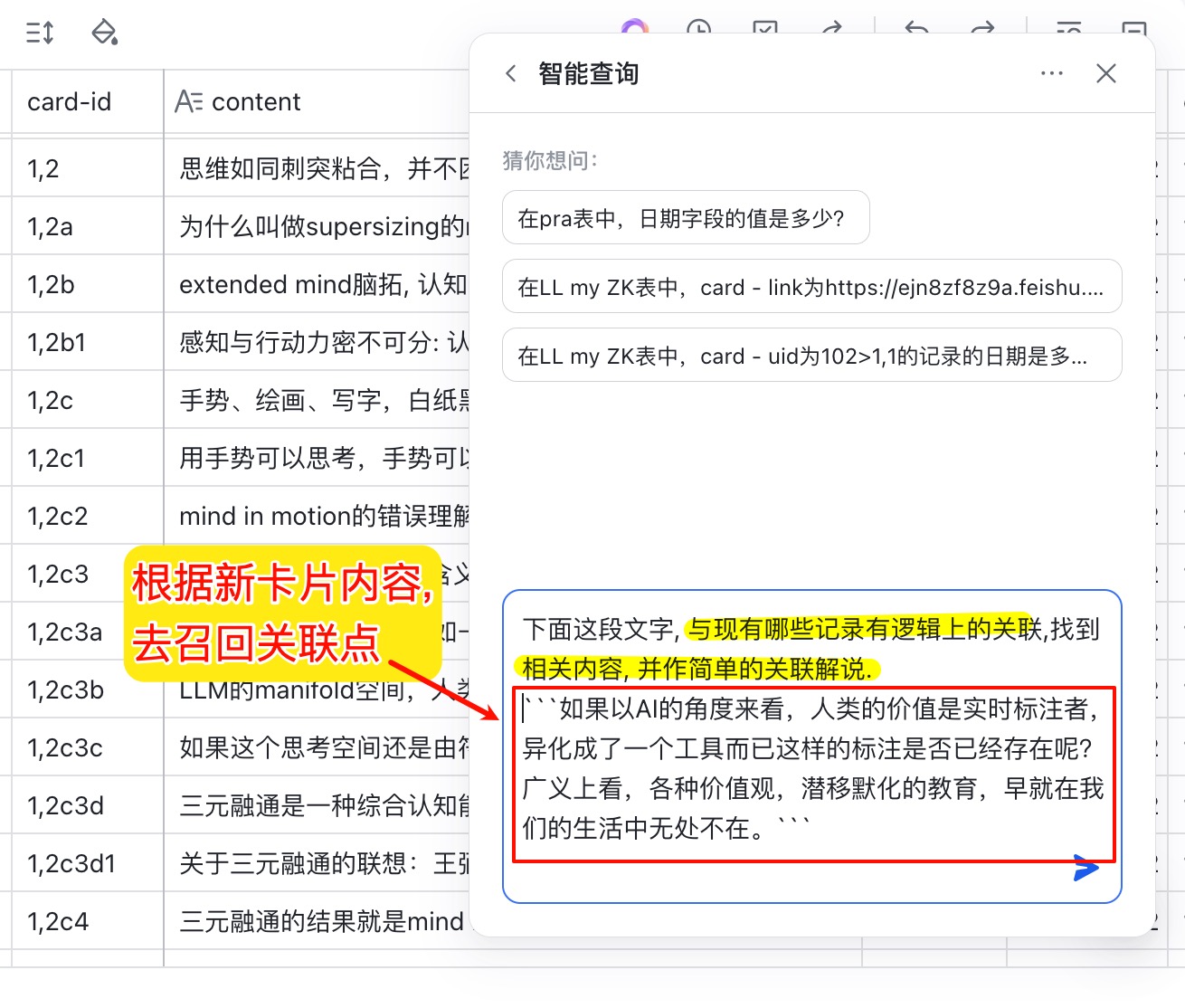Click the content column header

point(317,102)
